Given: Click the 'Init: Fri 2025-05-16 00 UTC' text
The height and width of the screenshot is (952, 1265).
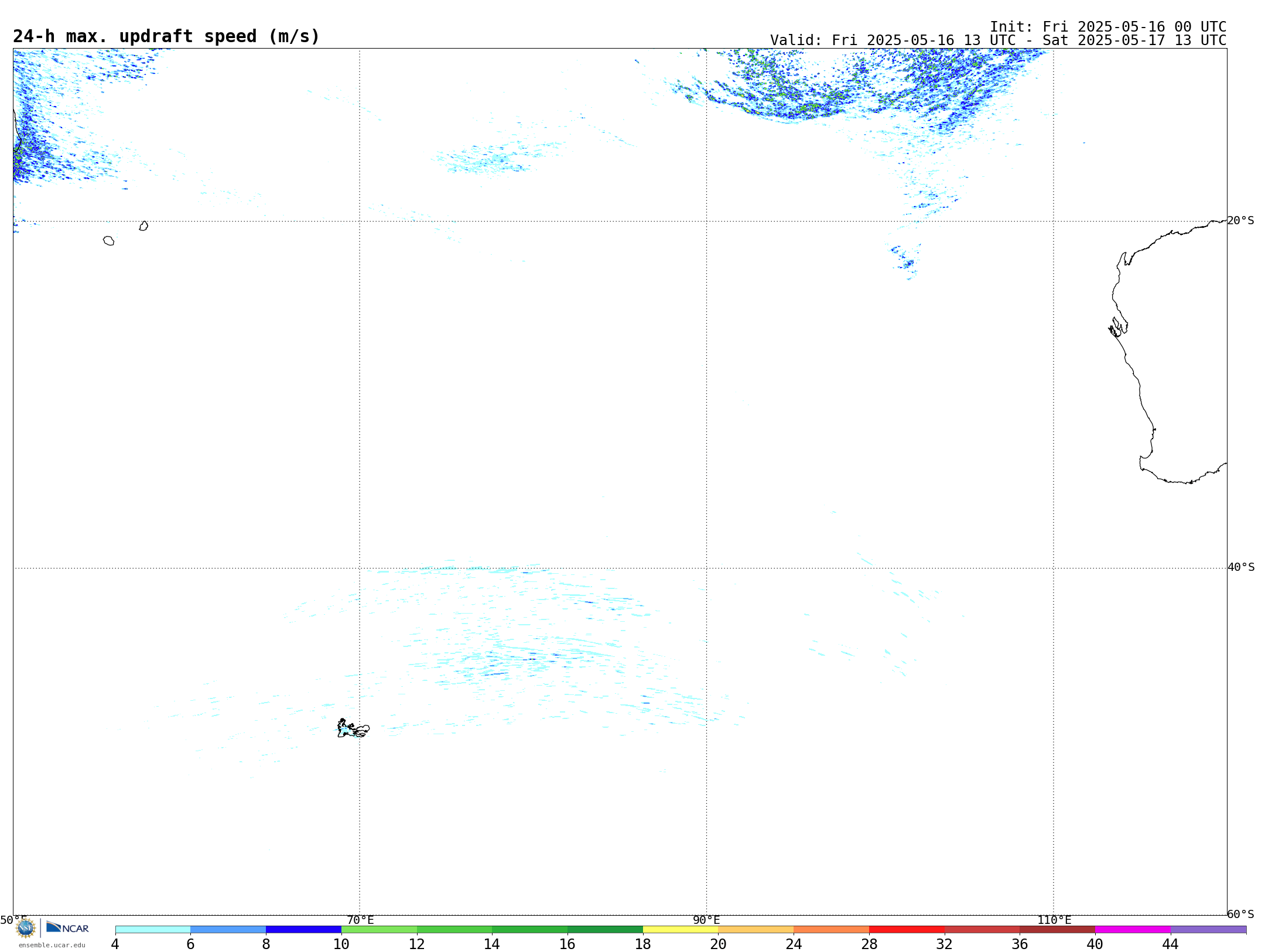Looking at the screenshot, I should pyautogui.click(x=1108, y=27).
